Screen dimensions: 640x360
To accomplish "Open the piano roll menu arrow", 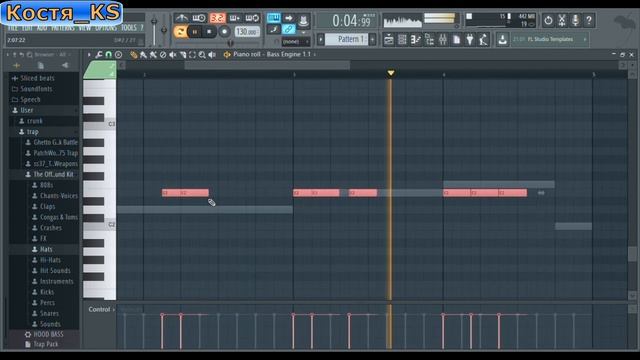I will (89, 54).
